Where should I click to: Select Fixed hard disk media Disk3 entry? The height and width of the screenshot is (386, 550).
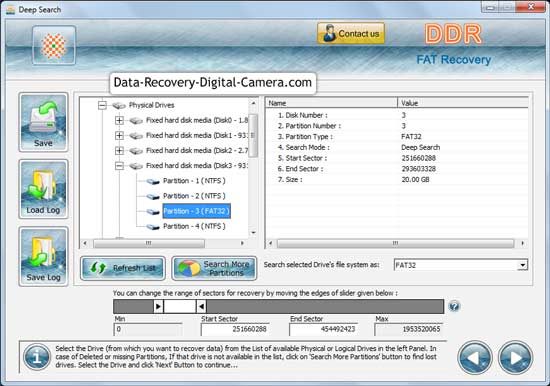(197, 166)
